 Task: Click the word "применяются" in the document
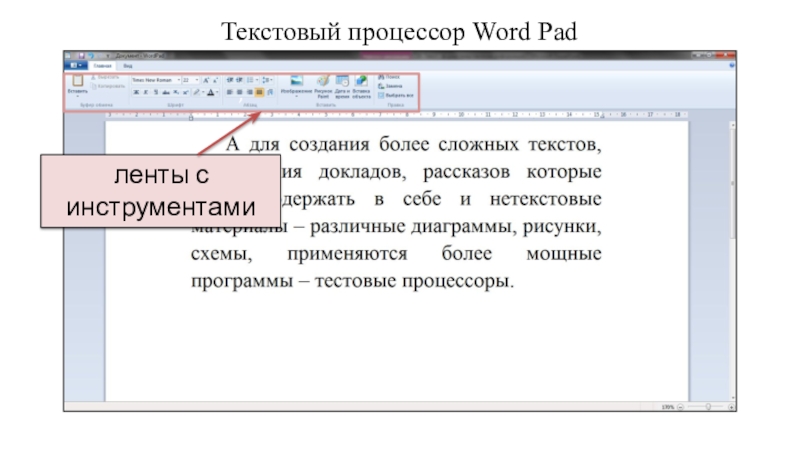347,254
